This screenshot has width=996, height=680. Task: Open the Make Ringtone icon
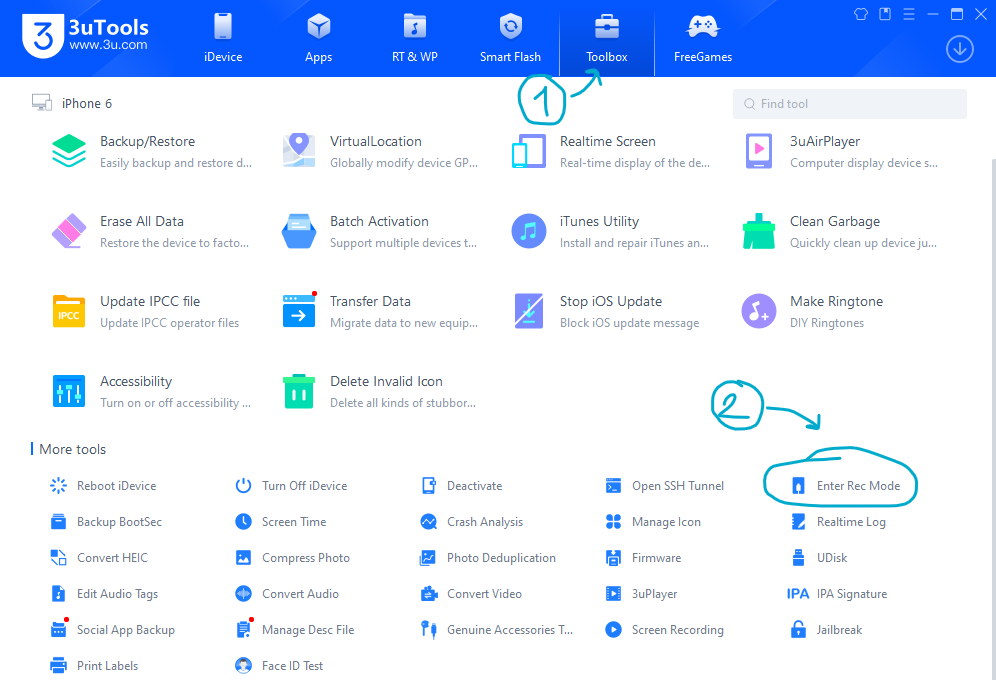pos(759,311)
